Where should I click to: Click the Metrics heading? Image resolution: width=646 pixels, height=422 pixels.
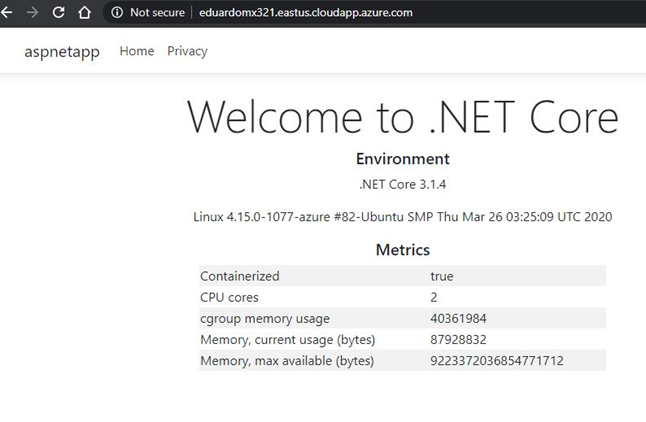click(403, 250)
